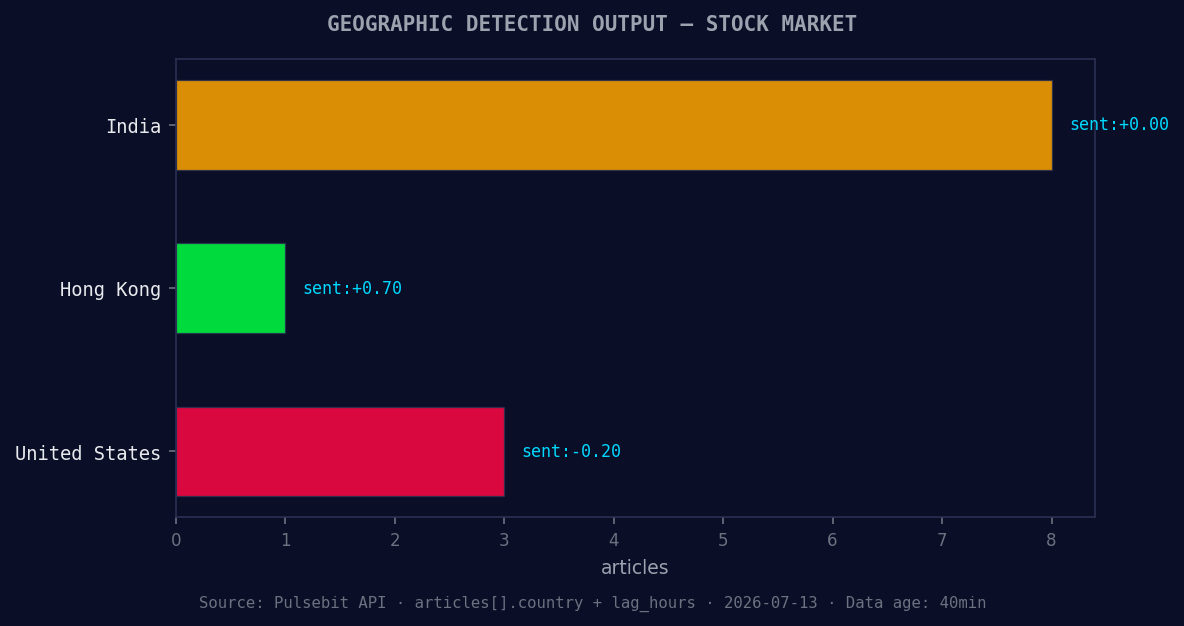Click the sent:+0.00 annotation
This screenshot has height=626, width=1184.
tap(1119, 125)
